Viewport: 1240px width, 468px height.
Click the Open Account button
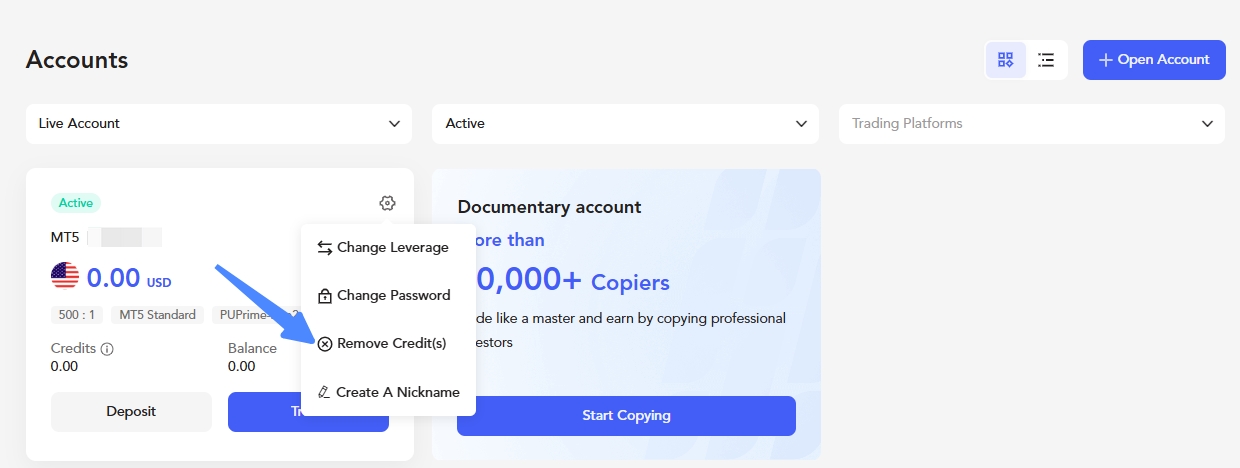point(1154,60)
